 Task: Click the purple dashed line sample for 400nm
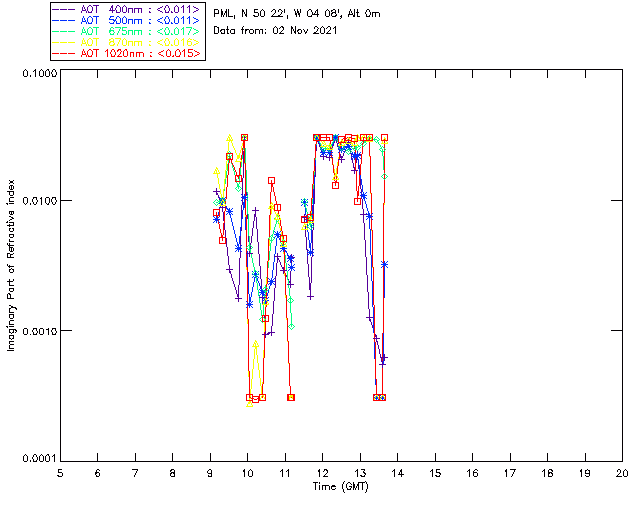coord(64,9)
